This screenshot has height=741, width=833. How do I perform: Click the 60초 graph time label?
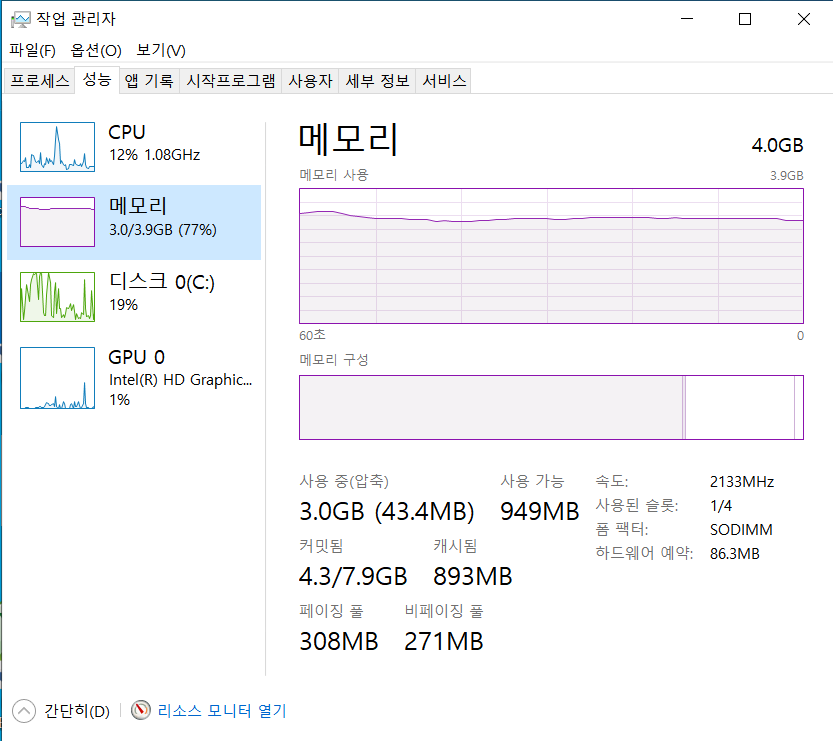[x=312, y=335]
